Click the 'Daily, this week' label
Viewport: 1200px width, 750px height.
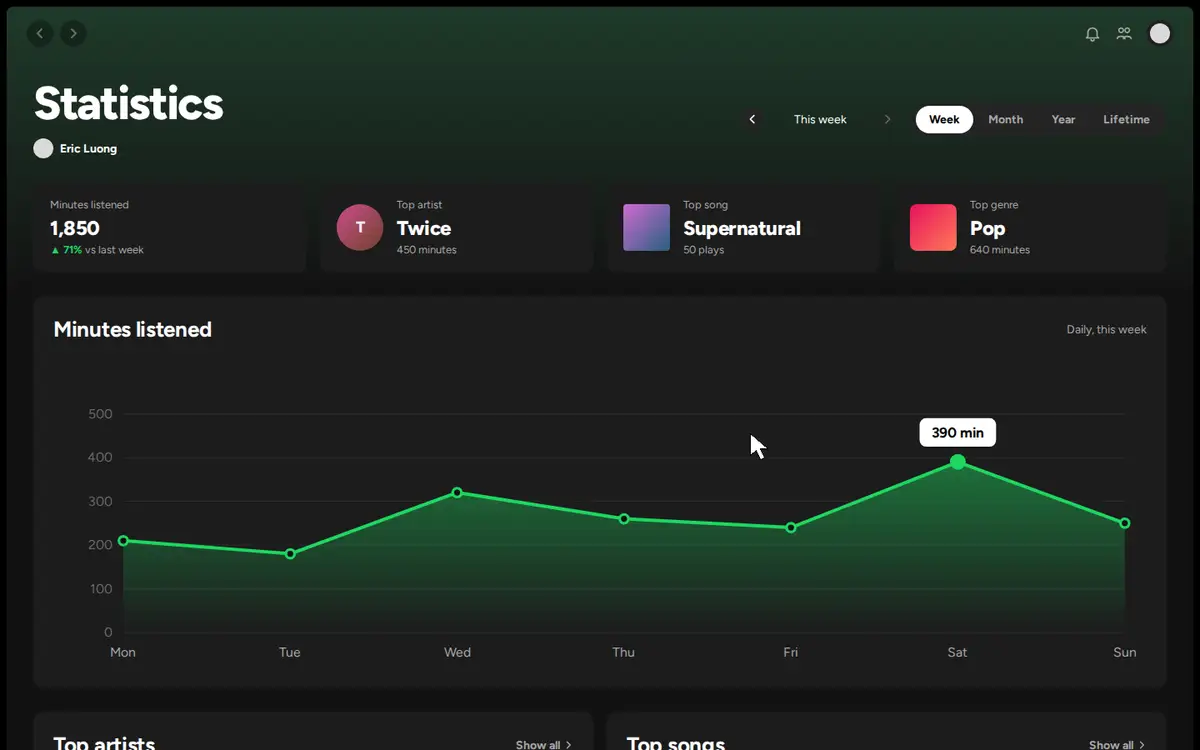point(1106,329)
